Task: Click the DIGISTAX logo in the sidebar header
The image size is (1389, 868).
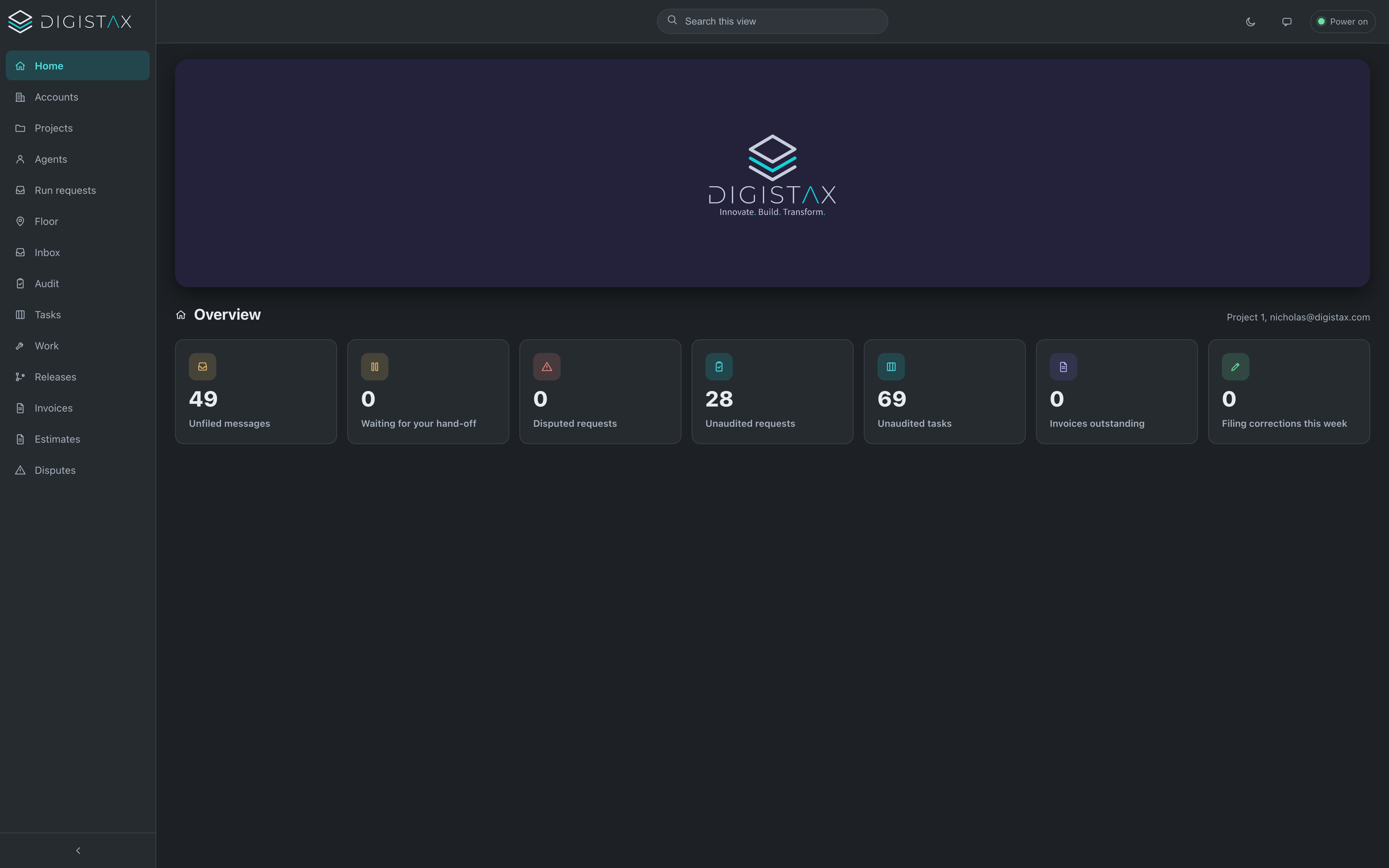Action: (x=69, y=22)
